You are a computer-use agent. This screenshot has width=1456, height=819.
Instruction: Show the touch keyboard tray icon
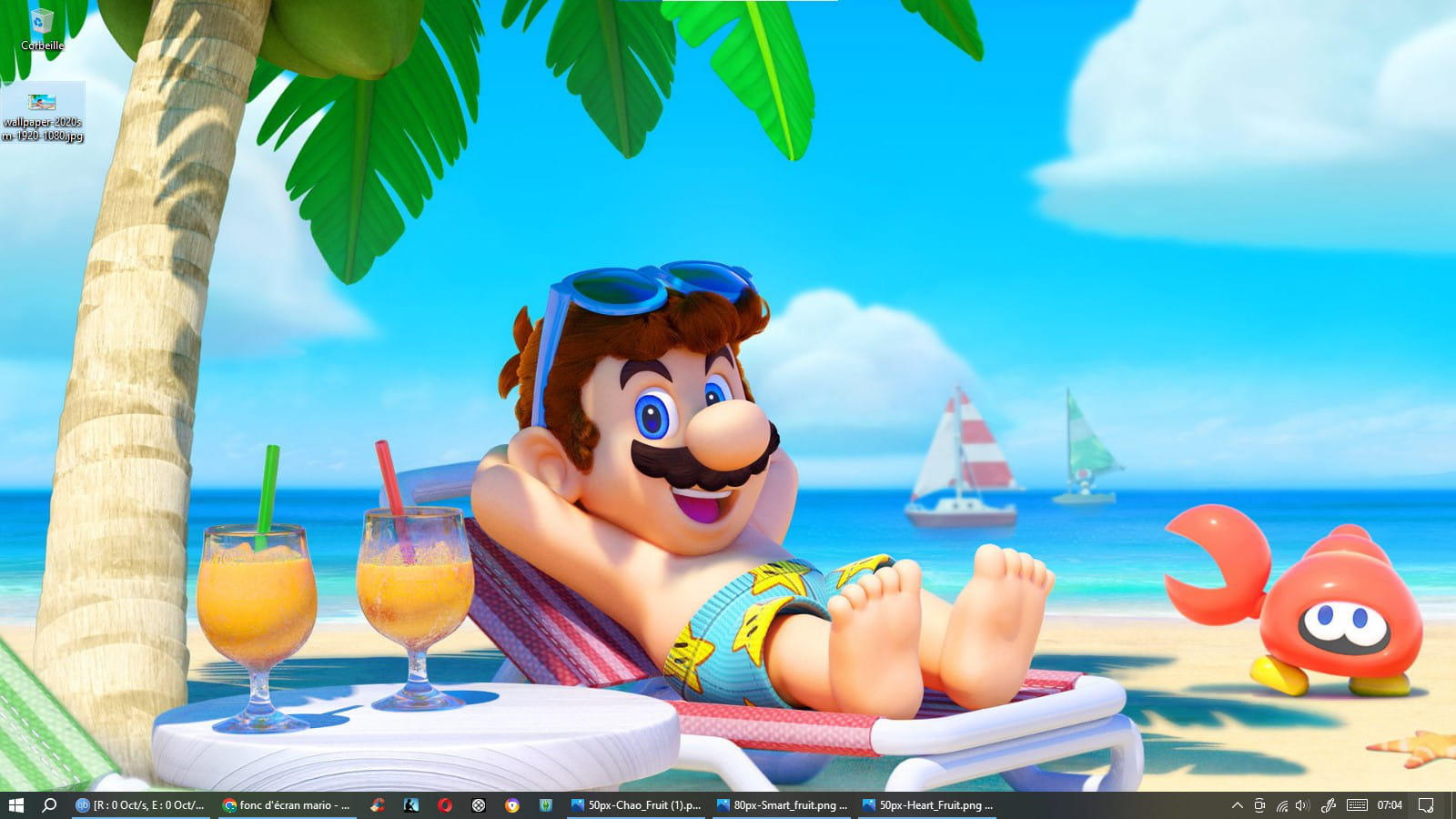pos(1357,804)
